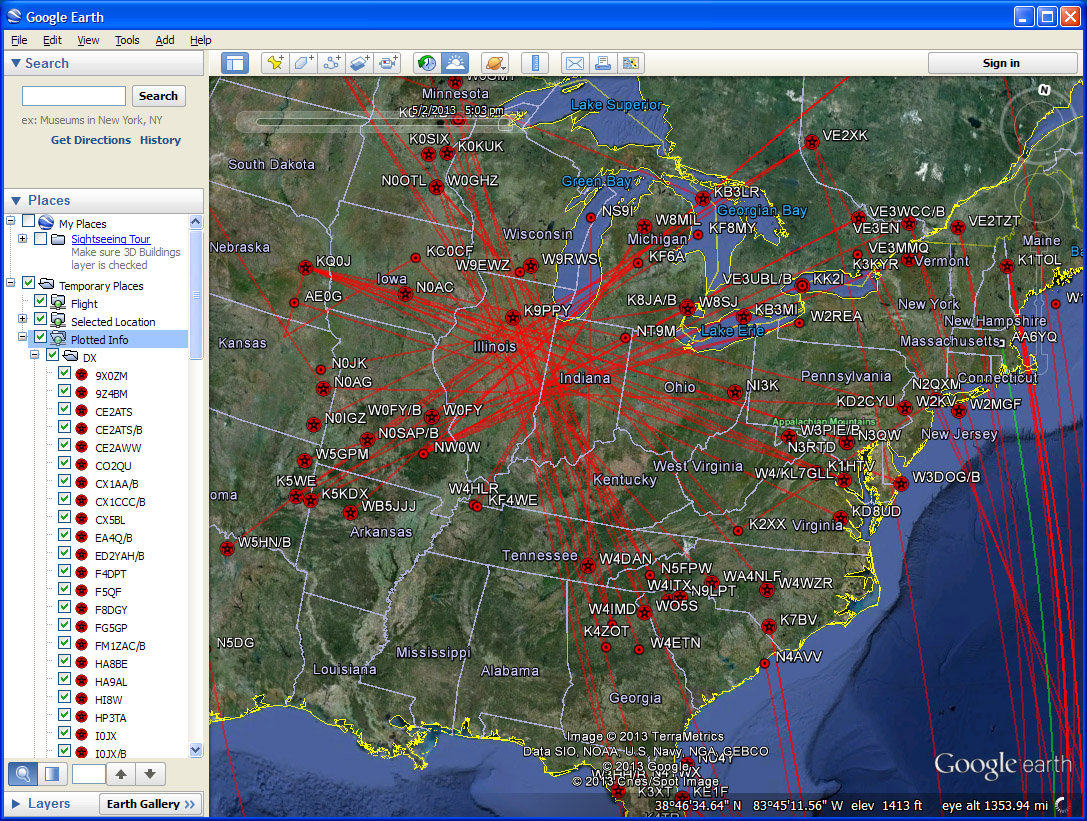
Task: Collapse the Search panel triangle
Action: 16,63
